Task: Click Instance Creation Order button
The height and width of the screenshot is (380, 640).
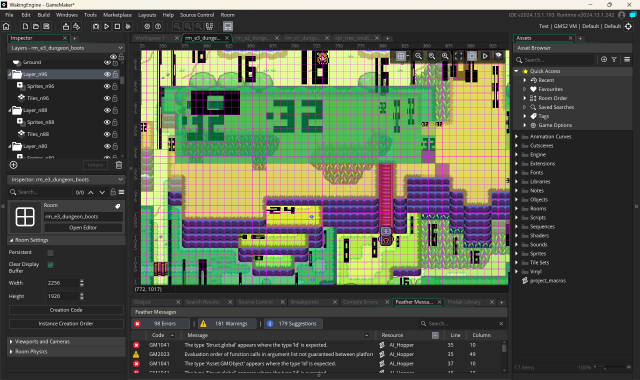Action: pyautogui.click(x=66, y=324)
